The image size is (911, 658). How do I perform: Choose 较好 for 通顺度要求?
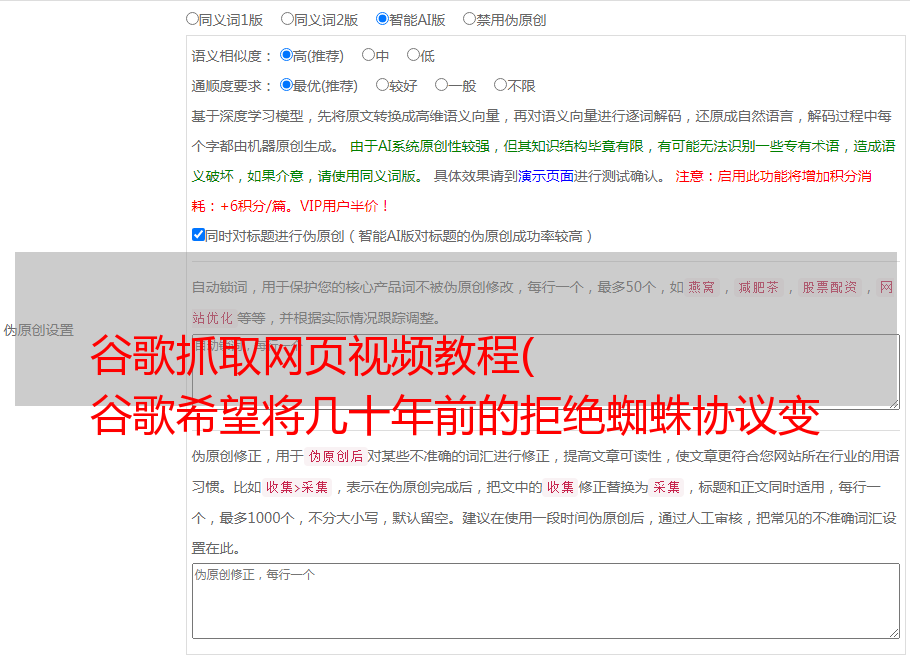(x=382, y=85)
